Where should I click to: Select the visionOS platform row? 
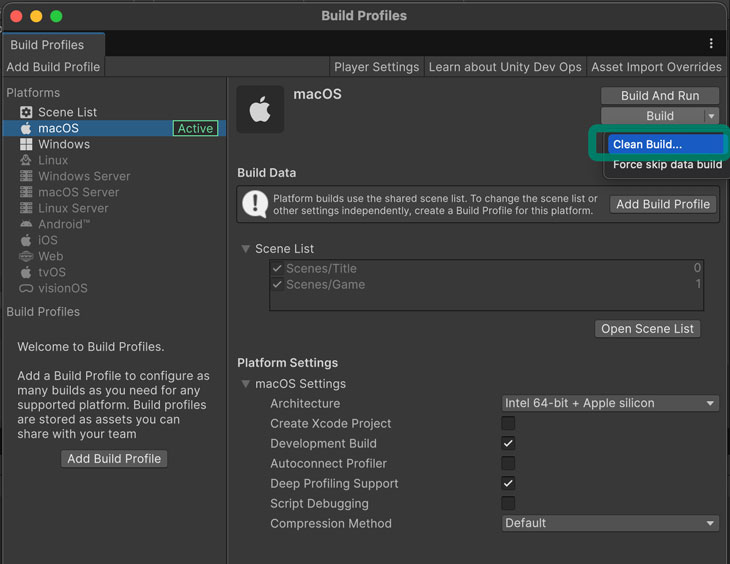click(x=115, y=288)
